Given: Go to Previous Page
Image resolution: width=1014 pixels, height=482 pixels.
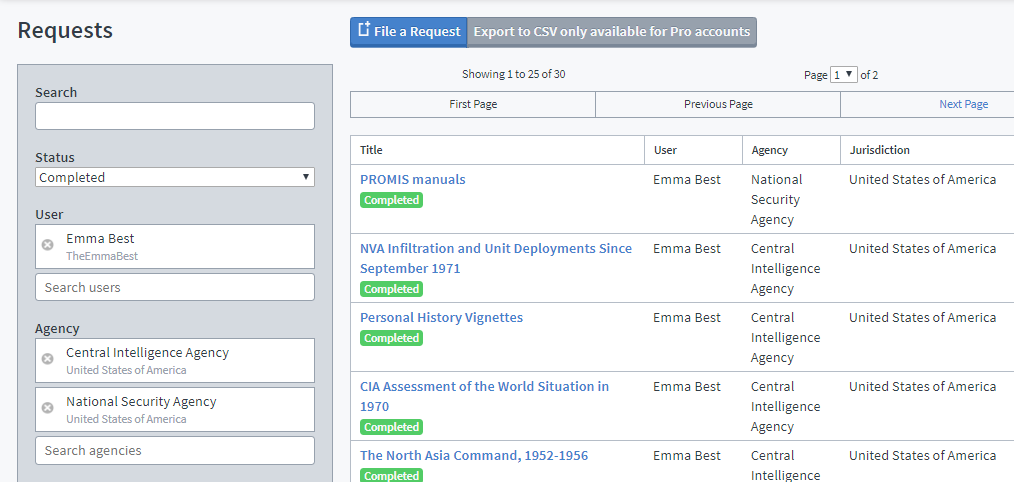Looking at the screenshot, I should (x=718, y=104).
